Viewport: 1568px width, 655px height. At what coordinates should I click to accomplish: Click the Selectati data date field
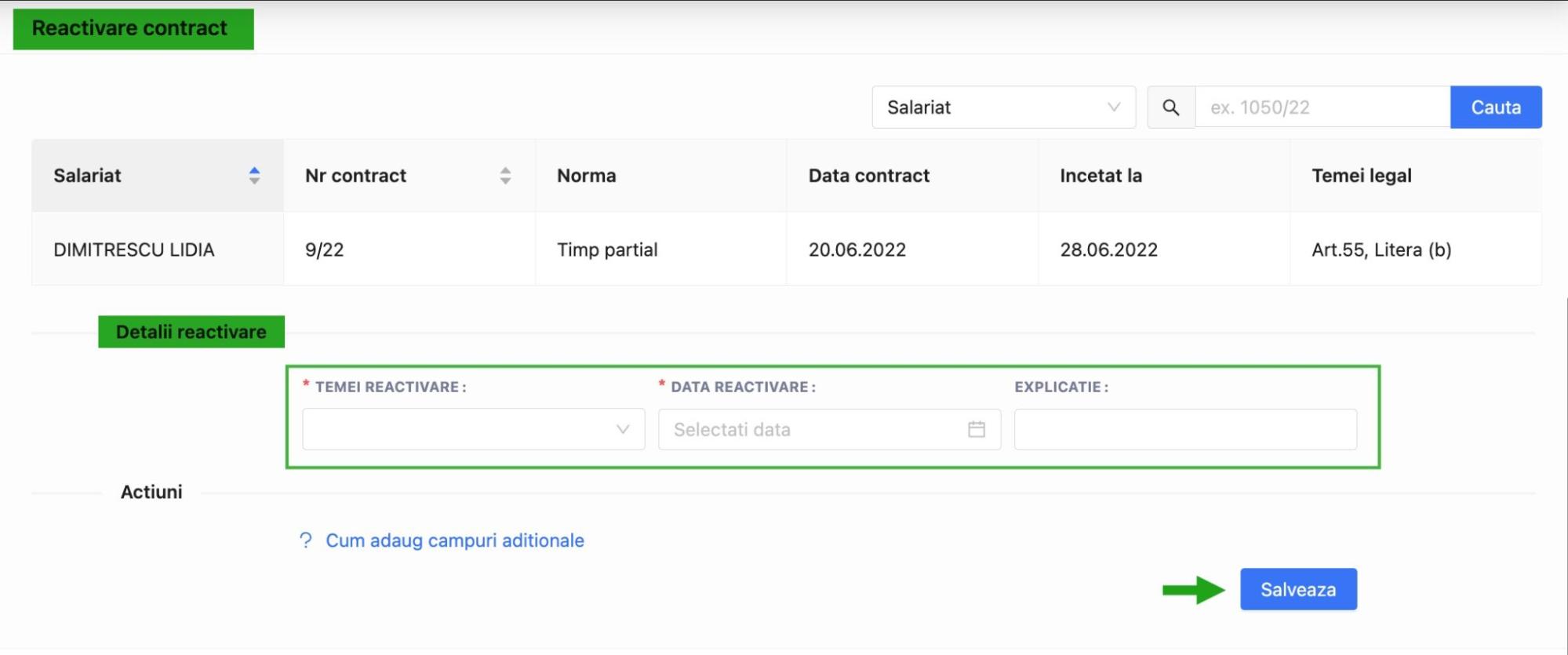click(x=829, y=429)
